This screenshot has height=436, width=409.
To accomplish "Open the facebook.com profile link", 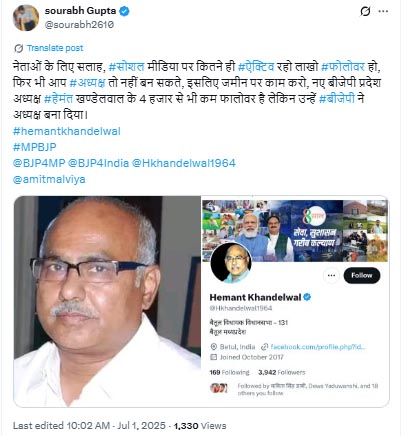I will [x=318, y=347].
